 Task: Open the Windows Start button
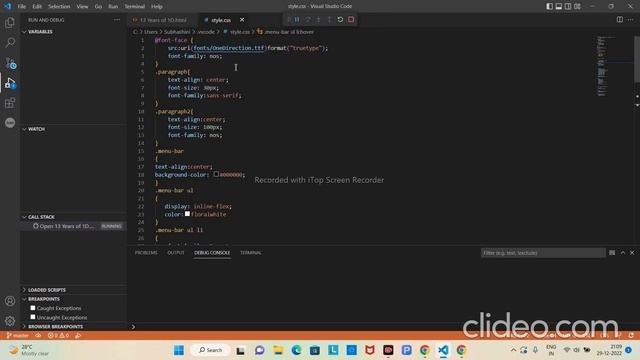(x=179, y=350)
